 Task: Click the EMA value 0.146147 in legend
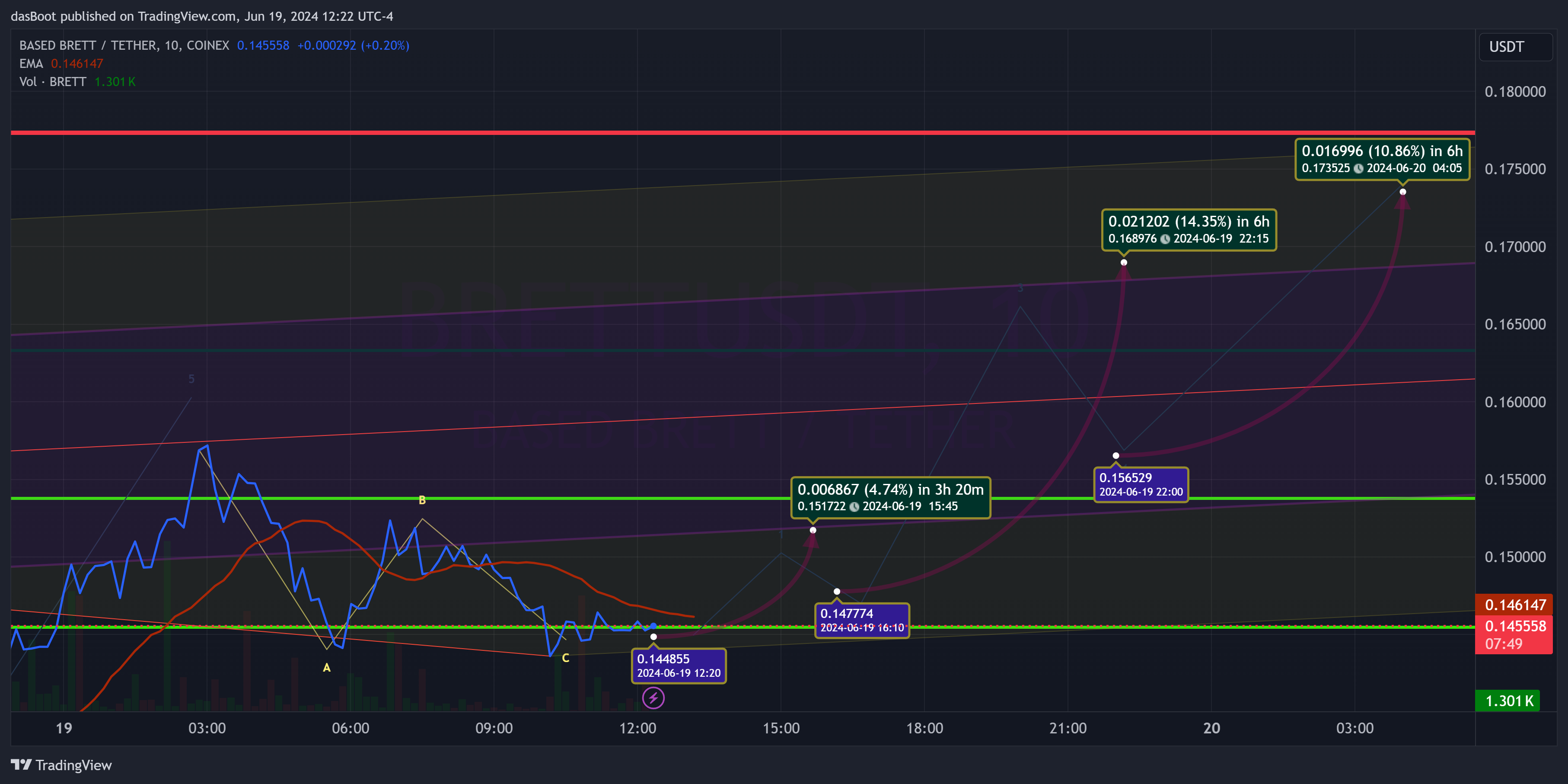[77, 64]
